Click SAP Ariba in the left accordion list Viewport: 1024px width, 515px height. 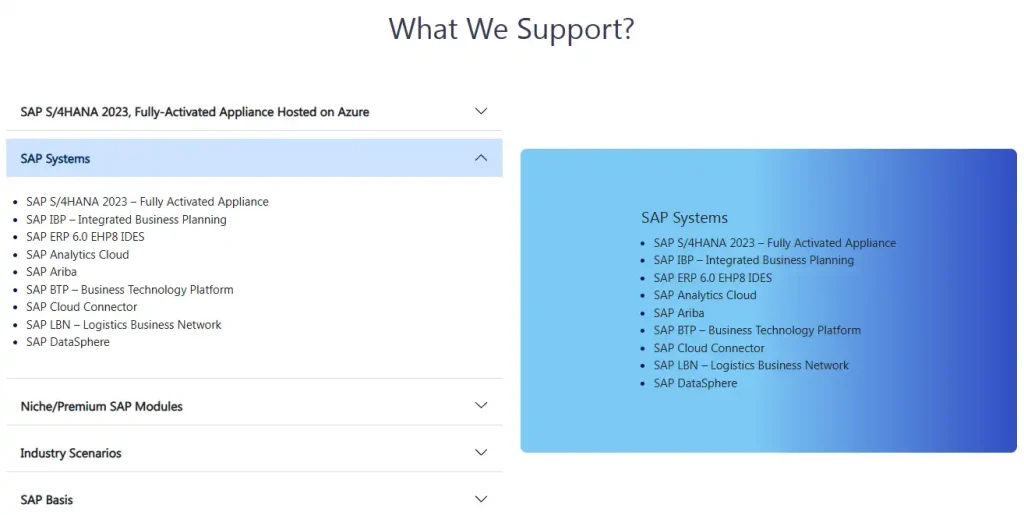[x=52, y=272]
